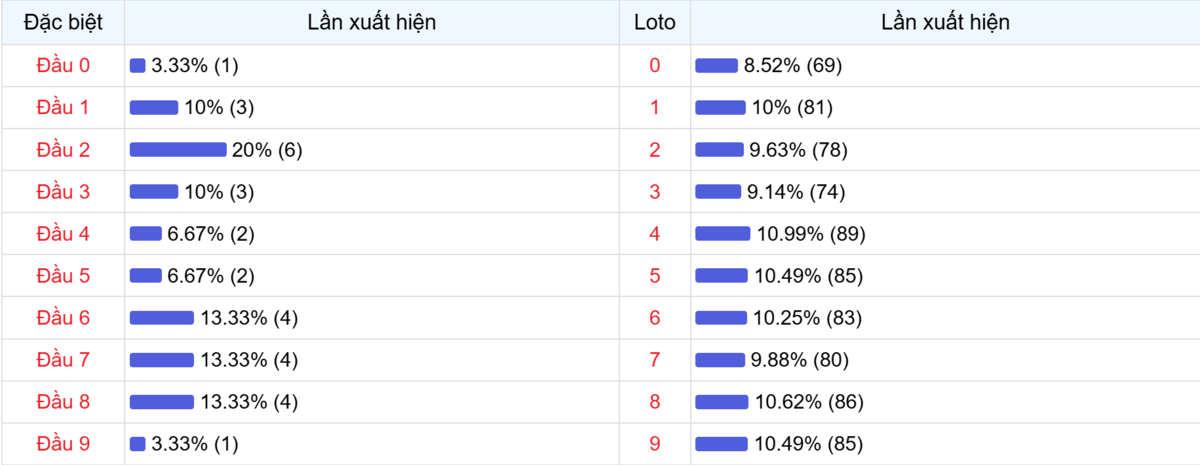Click the 20% (6) progress bar
Screen dimensions: 1200x465
pyautogui.click(x=178, y=150)
